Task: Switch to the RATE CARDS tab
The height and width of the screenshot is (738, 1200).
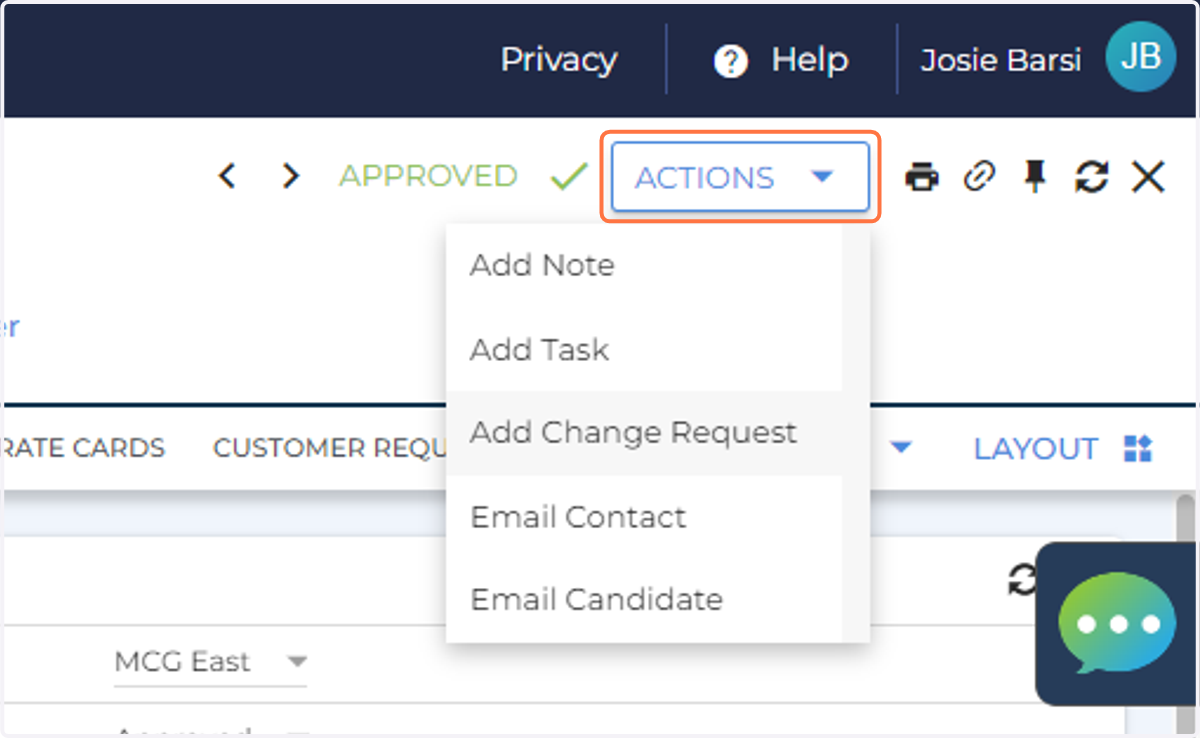Action: (85, 448)
